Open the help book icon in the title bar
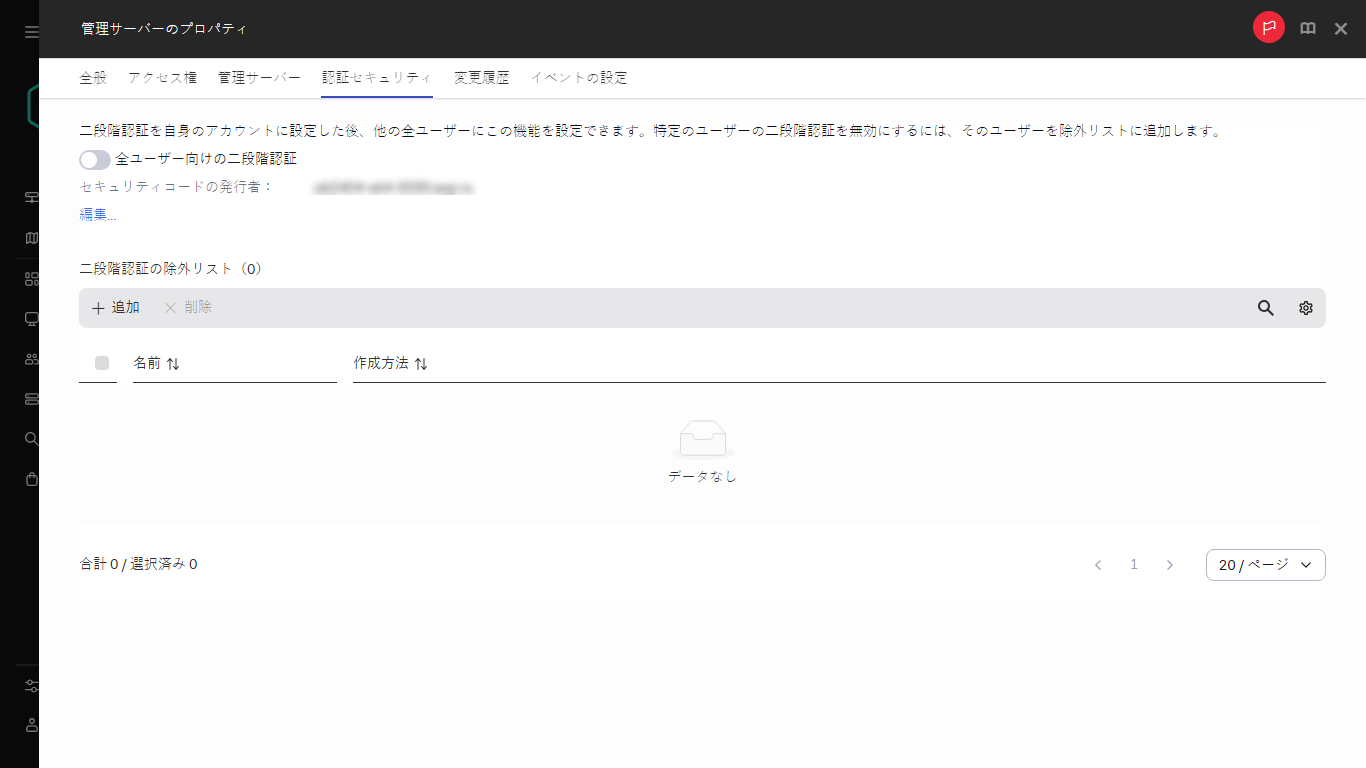Screen dimensions: 1366x768 coord(1307,28)
